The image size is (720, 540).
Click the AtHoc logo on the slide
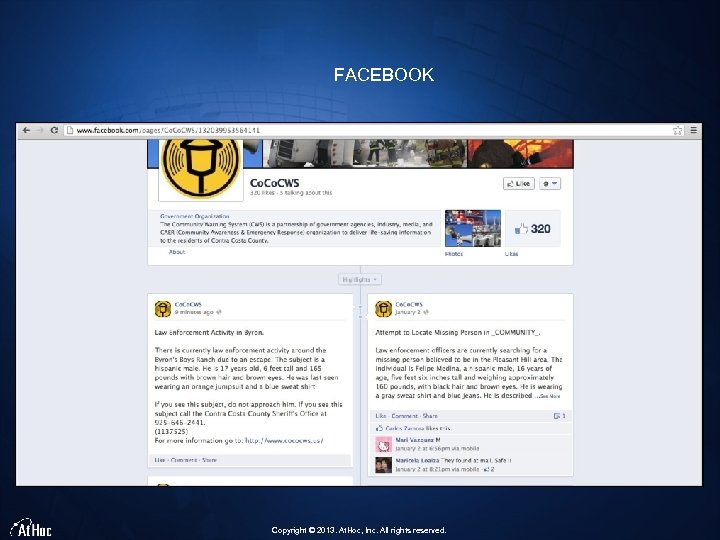(x=31, y=528)
